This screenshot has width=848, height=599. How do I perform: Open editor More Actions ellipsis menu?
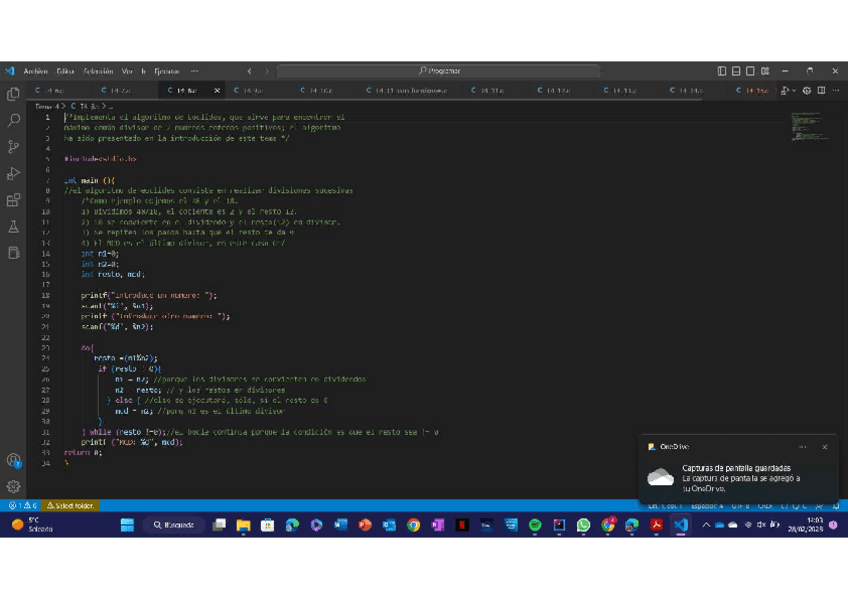pyautogui.click(x=836, y=91)
